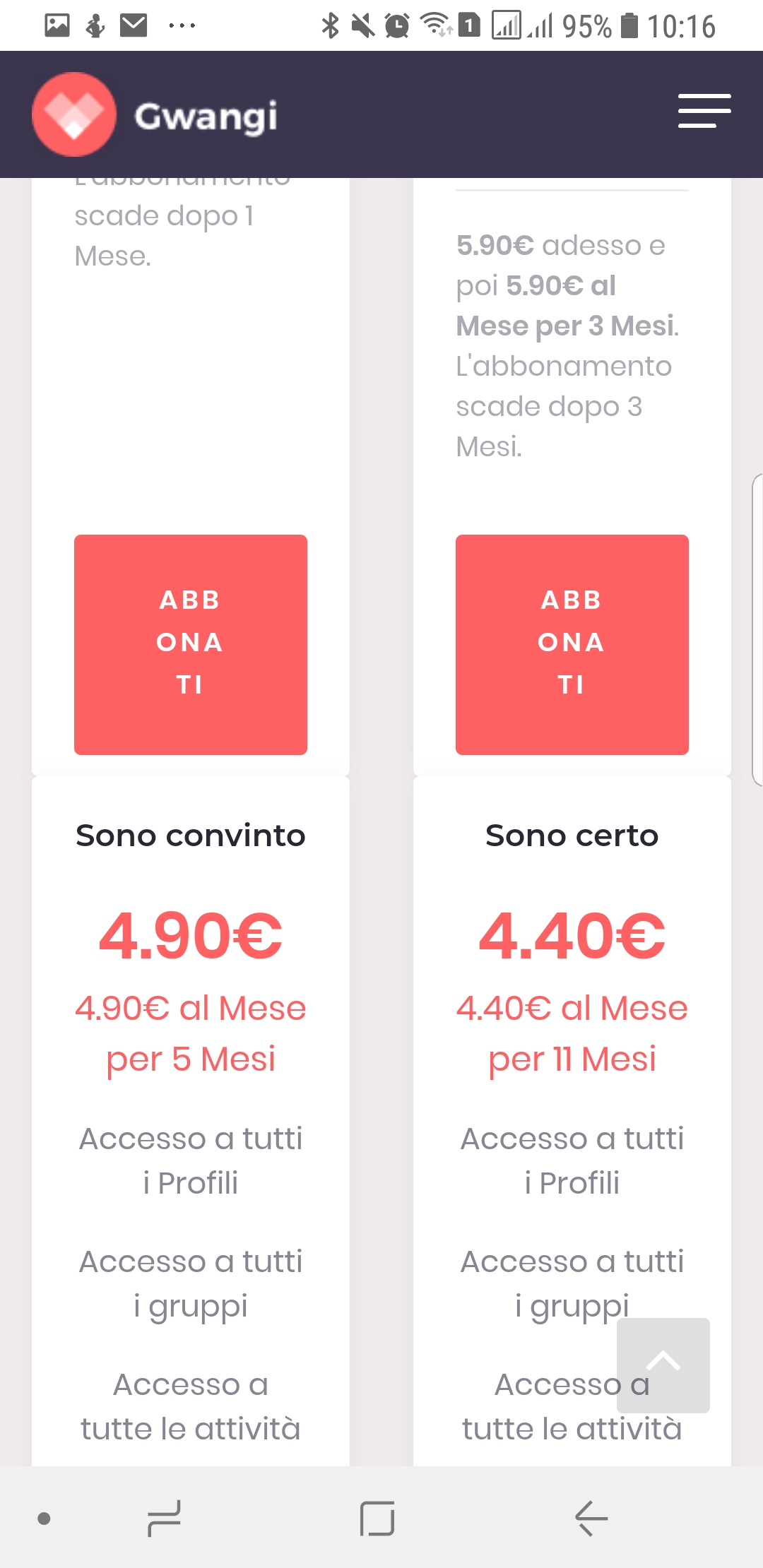Tap the 4.40€ price of Sono certo
763x1568 pixels.
pyautogui.click(x=572, y=936)
